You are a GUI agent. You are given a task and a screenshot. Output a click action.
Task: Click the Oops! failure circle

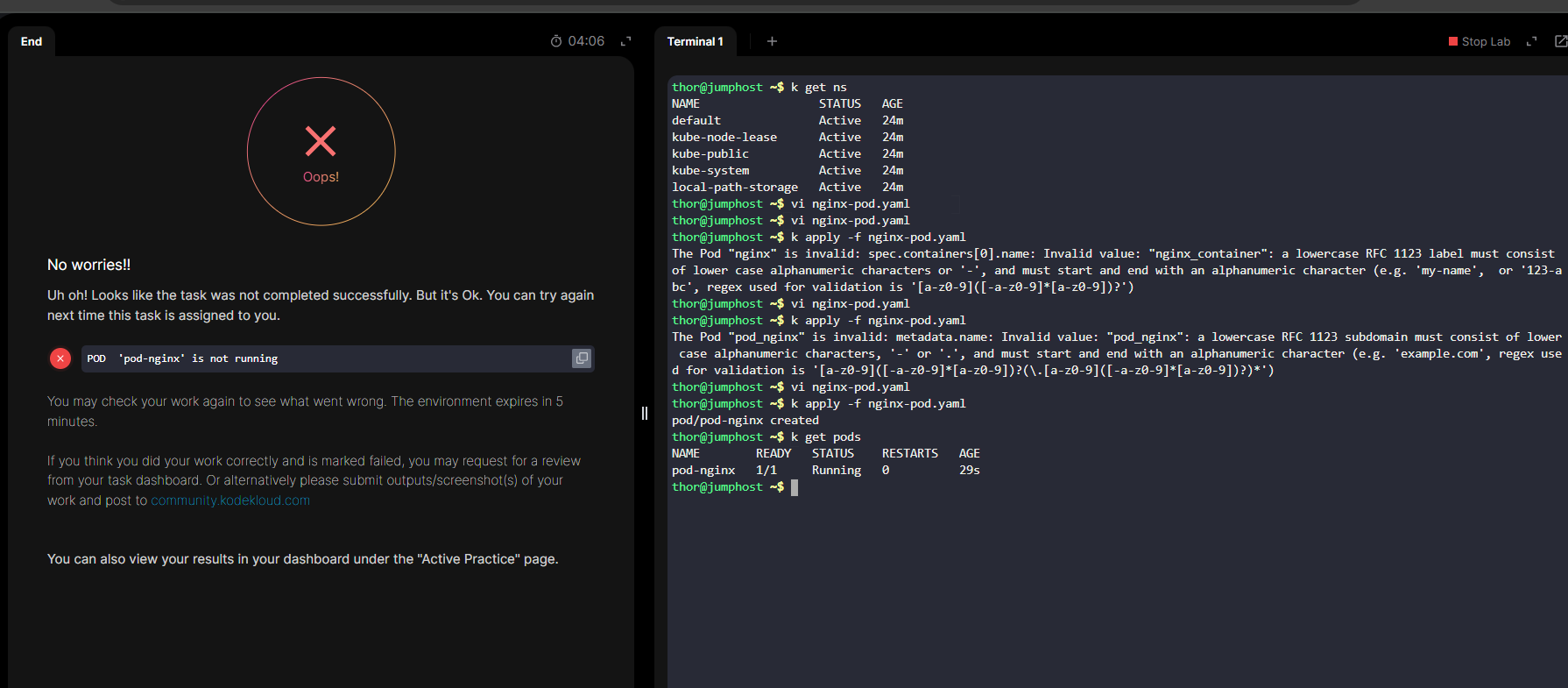pyautogui.click(x=321, y=152)
